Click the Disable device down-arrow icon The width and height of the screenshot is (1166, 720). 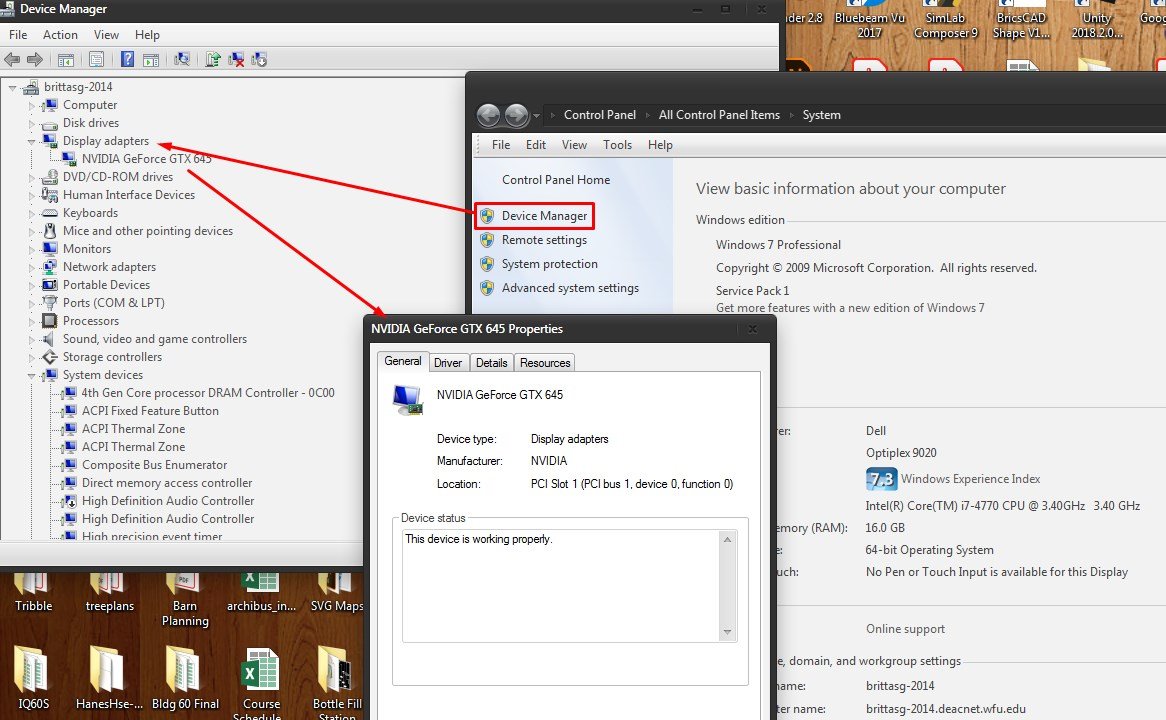[x=259, y=60]
